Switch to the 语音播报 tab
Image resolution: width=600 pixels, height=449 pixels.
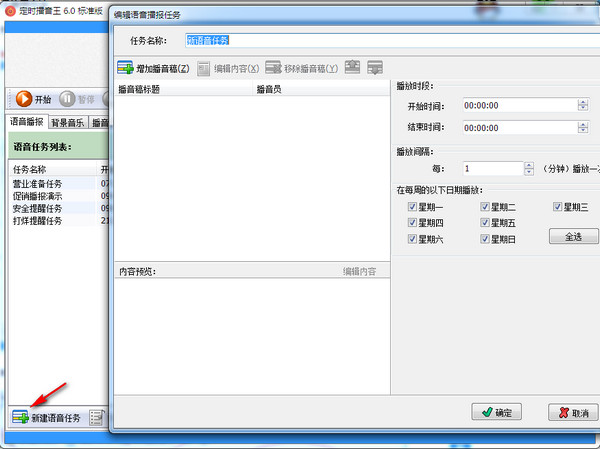coord(27,122)
